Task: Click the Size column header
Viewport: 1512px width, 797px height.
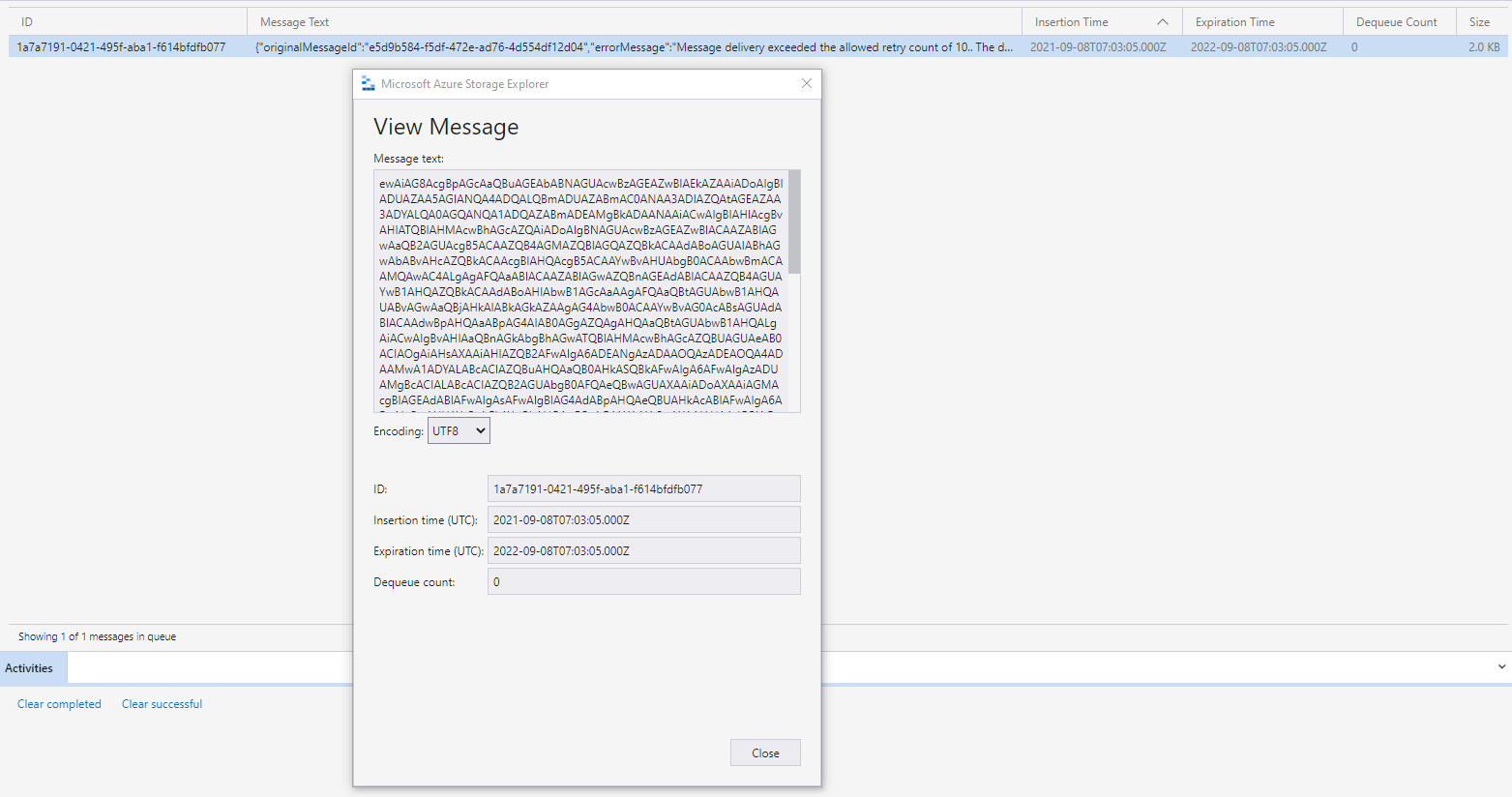Action: click(x=1479, y=20)
